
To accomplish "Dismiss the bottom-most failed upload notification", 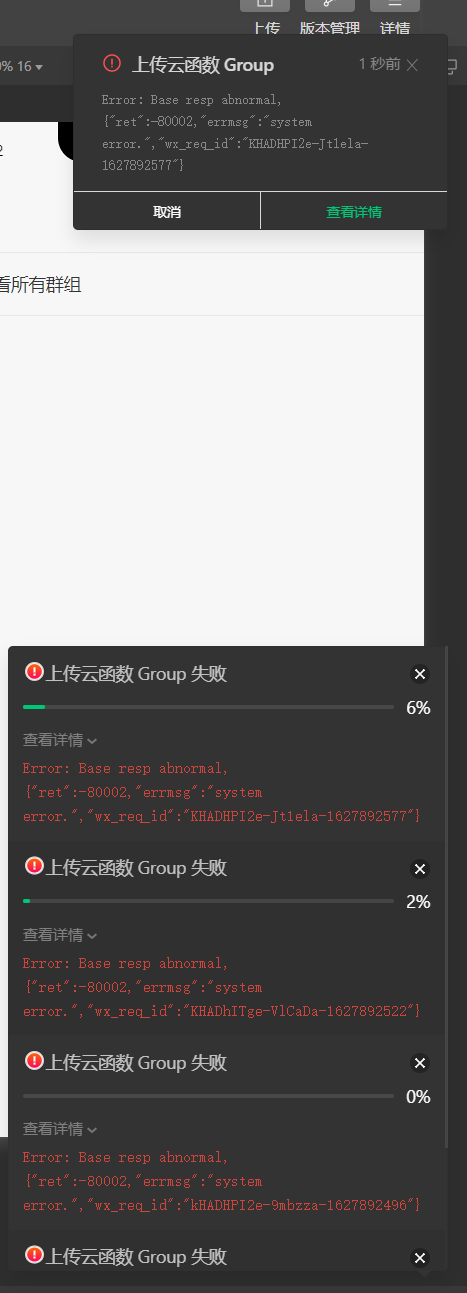I will (420, 1258).
